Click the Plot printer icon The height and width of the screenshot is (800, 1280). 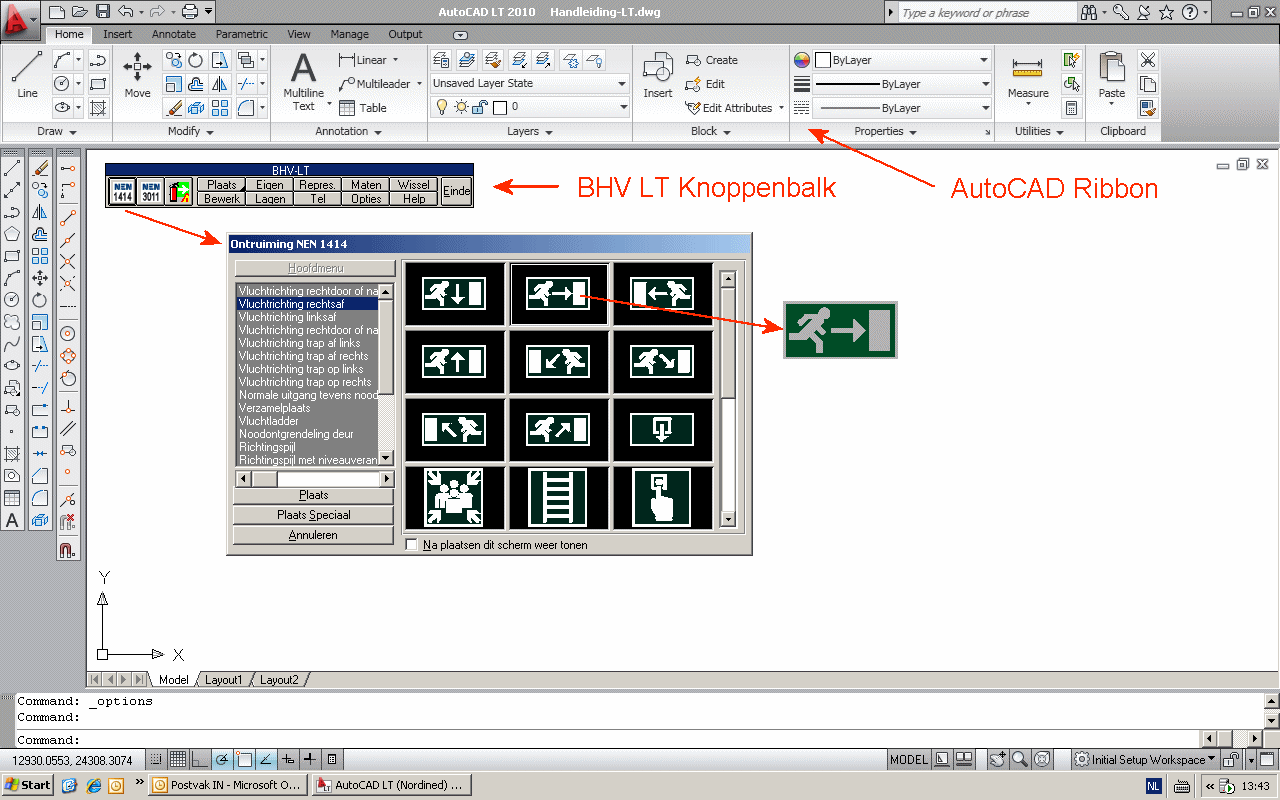pyautogui.click(x=190, y=12)
